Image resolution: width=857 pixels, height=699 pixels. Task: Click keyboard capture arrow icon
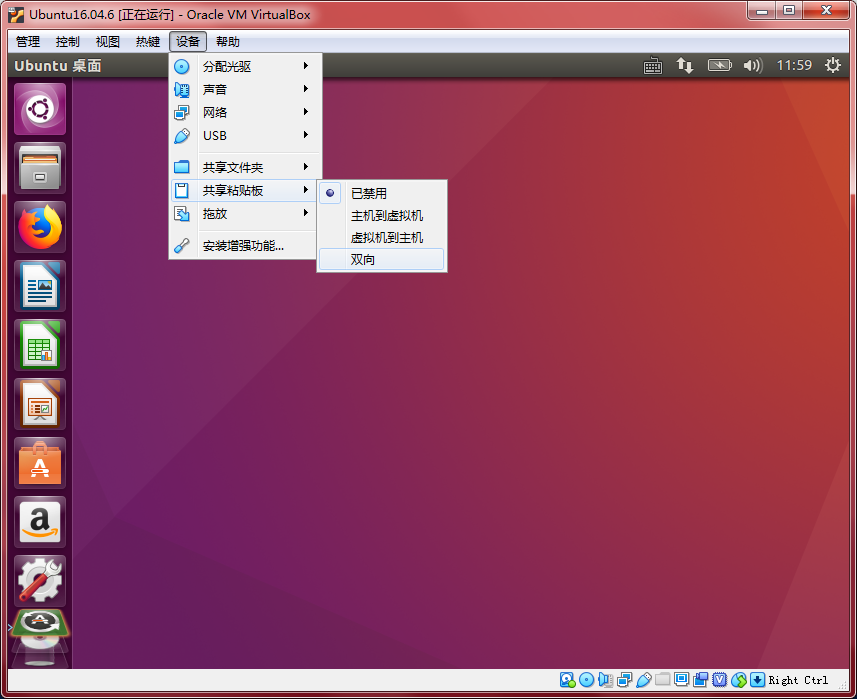pos(757,680)
